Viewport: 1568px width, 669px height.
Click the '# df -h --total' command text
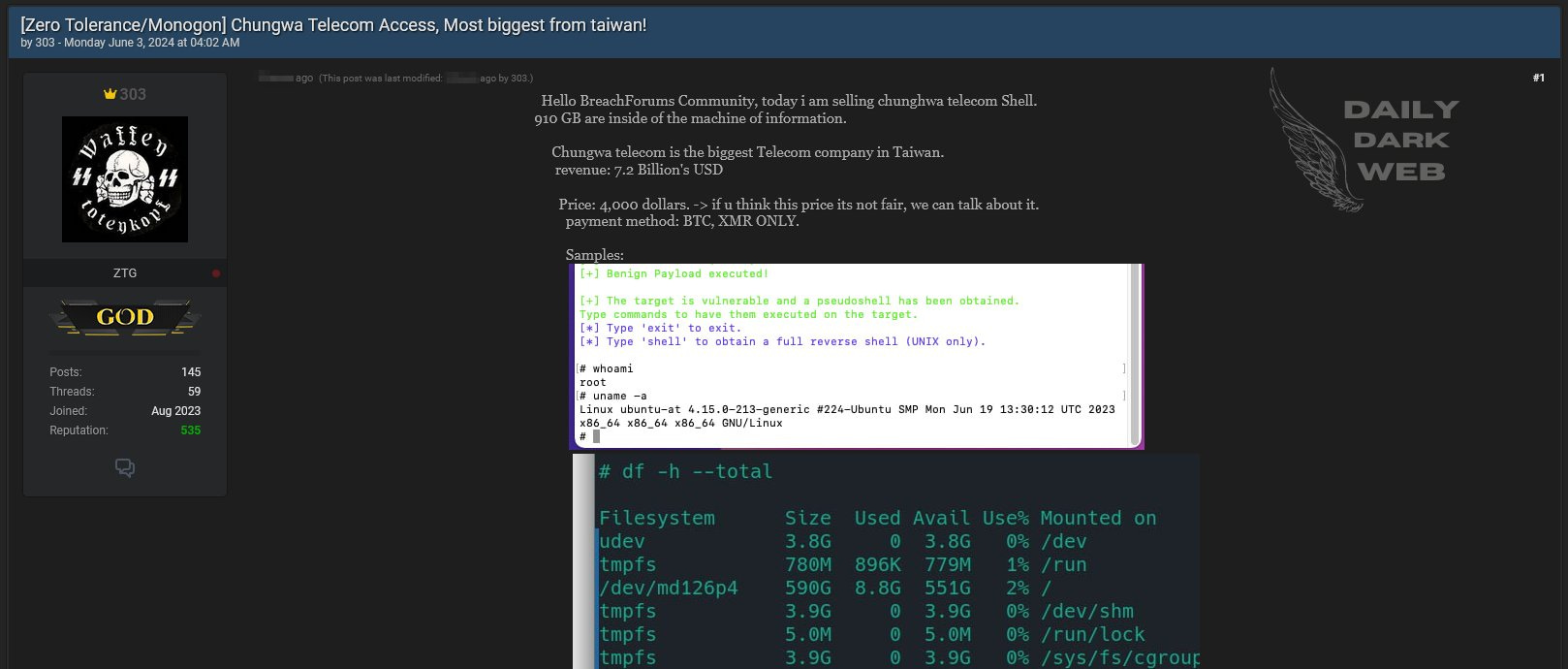tap(685, 472)
